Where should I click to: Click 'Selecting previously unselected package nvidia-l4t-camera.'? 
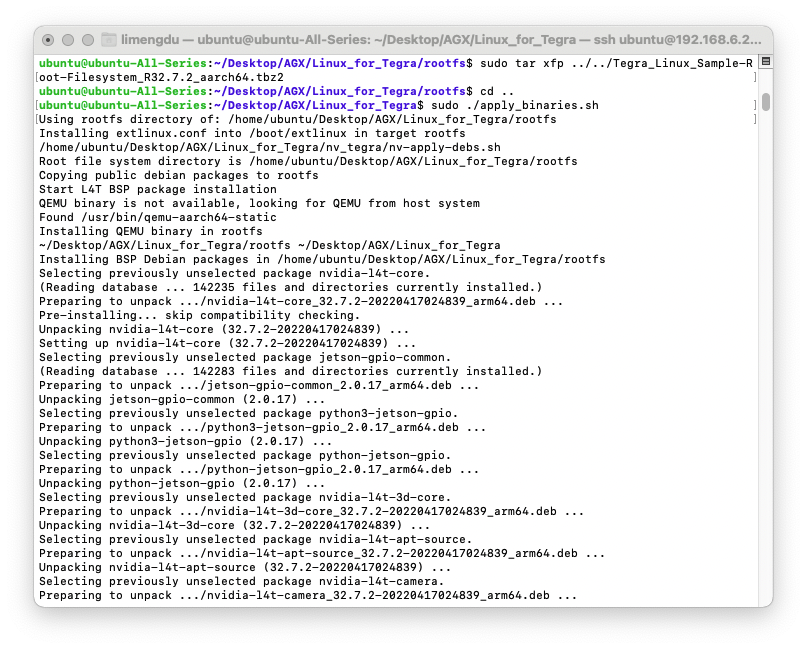tap(242, 582)
